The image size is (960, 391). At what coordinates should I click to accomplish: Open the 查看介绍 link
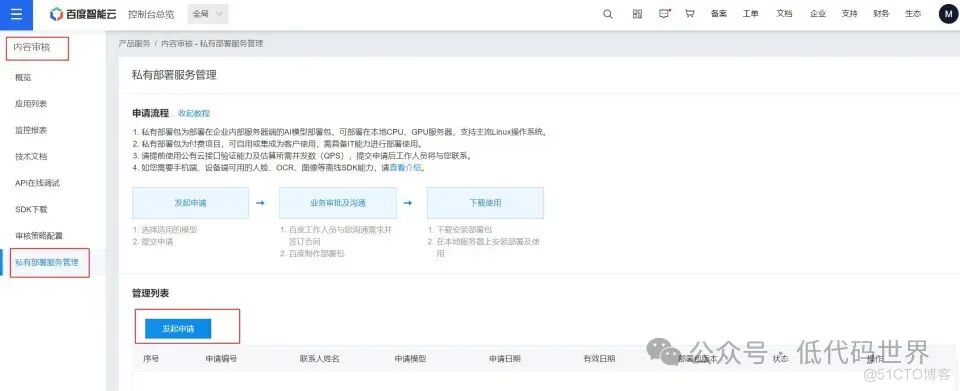pos(406,167)
